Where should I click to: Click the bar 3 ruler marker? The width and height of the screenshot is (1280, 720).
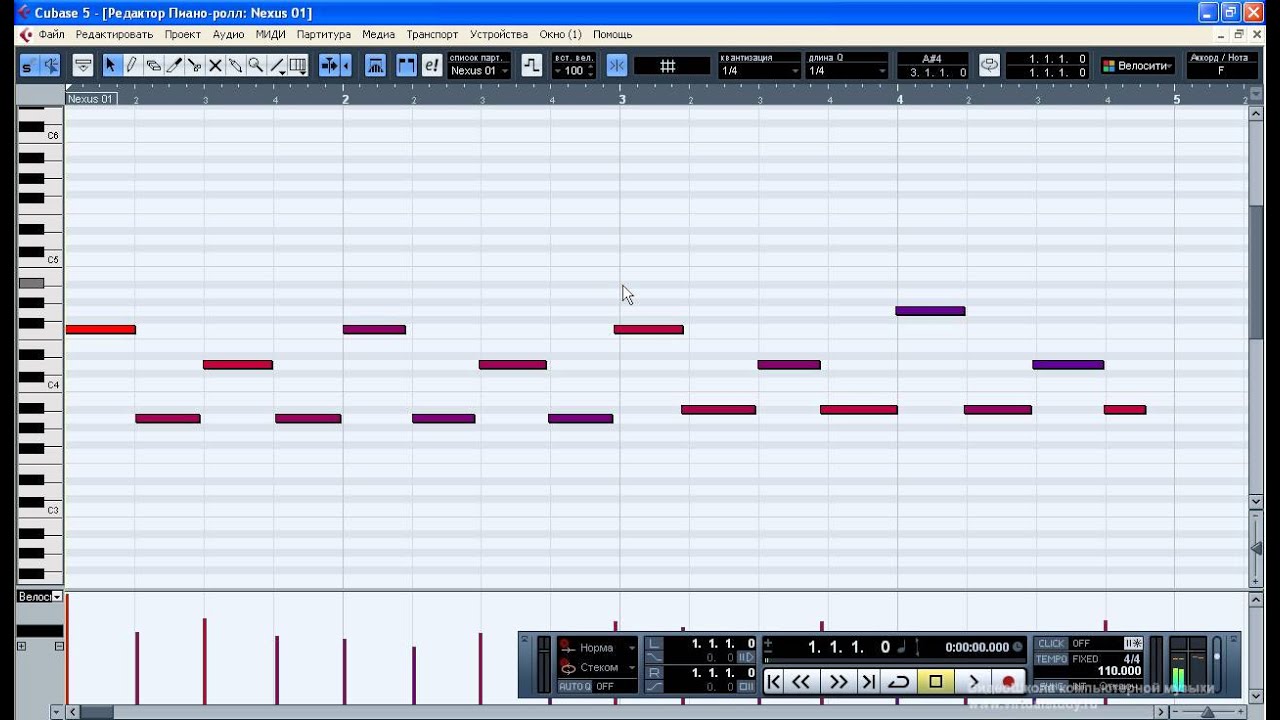click(x=622, y=99)
